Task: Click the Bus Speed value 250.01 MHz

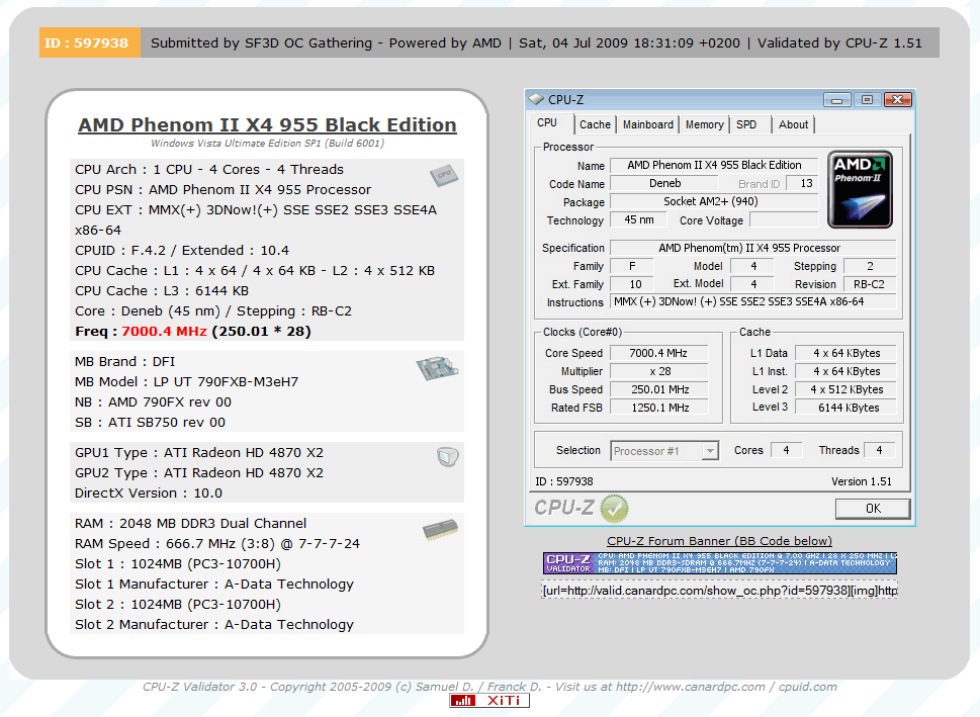Action: (x=659, y=389)
